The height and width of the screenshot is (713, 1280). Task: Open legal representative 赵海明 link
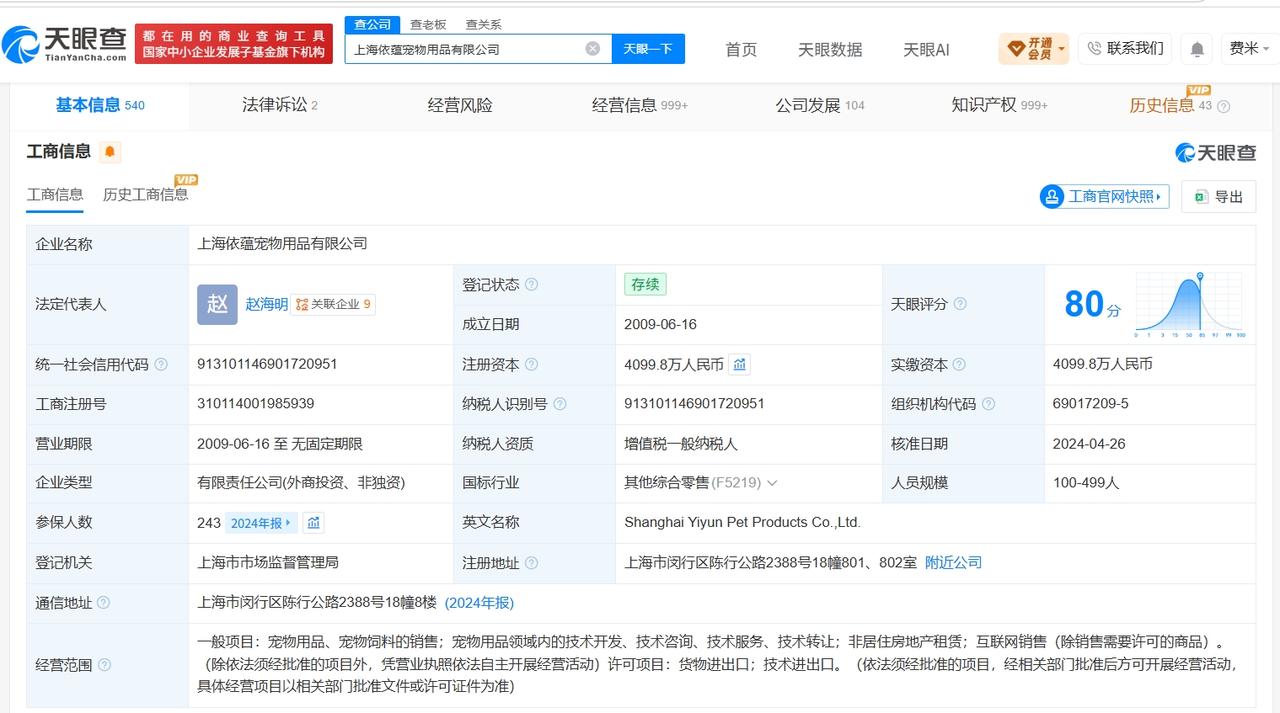click(266, 304)
